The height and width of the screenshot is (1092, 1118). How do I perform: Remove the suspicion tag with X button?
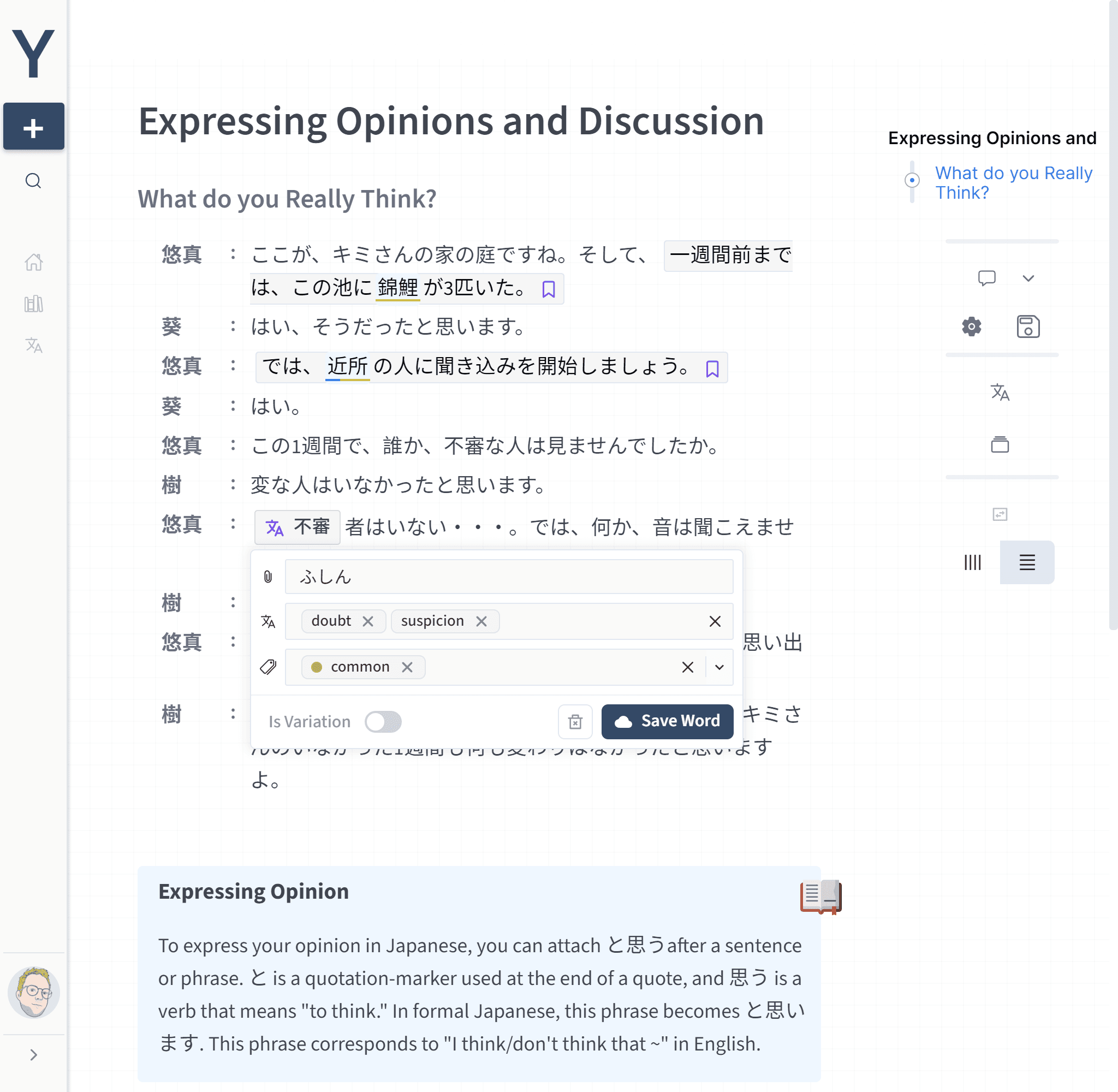click(481, 621)
